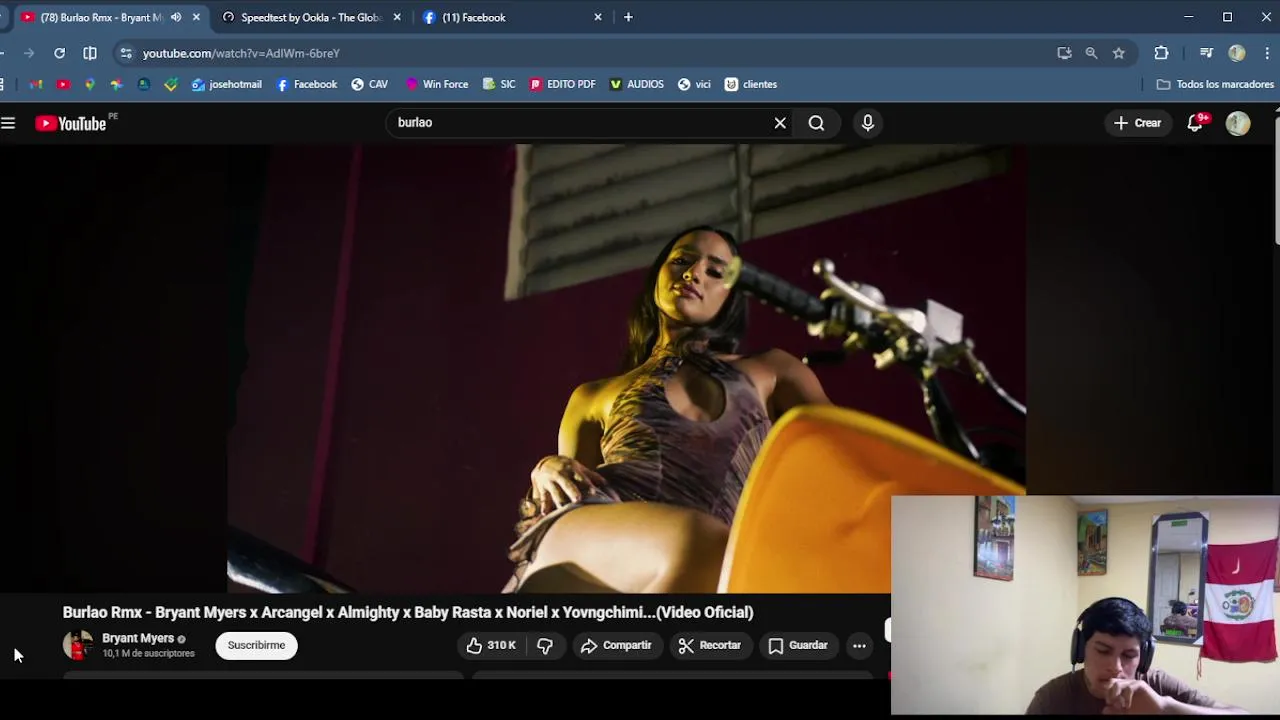
Task: Go to the YouTube home logo
Action: tap(71, 123)
